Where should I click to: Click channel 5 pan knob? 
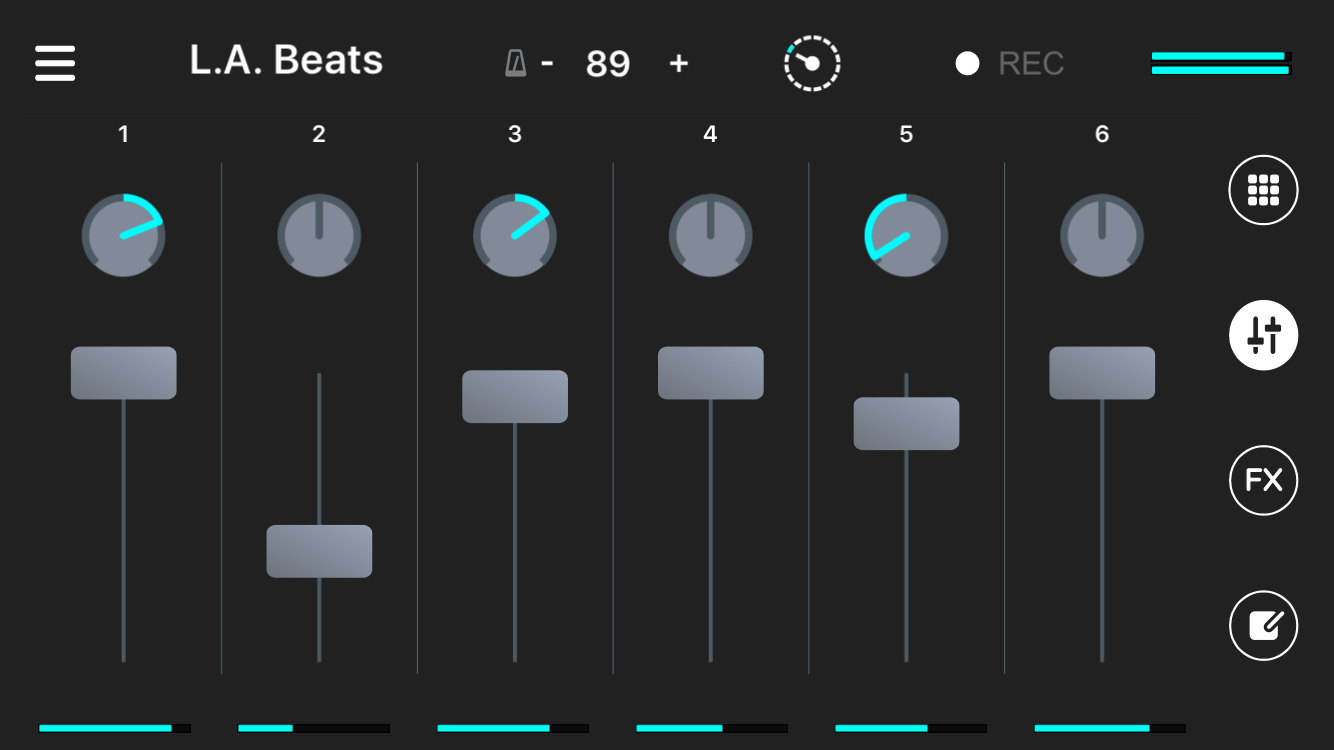tap(906, 236)
